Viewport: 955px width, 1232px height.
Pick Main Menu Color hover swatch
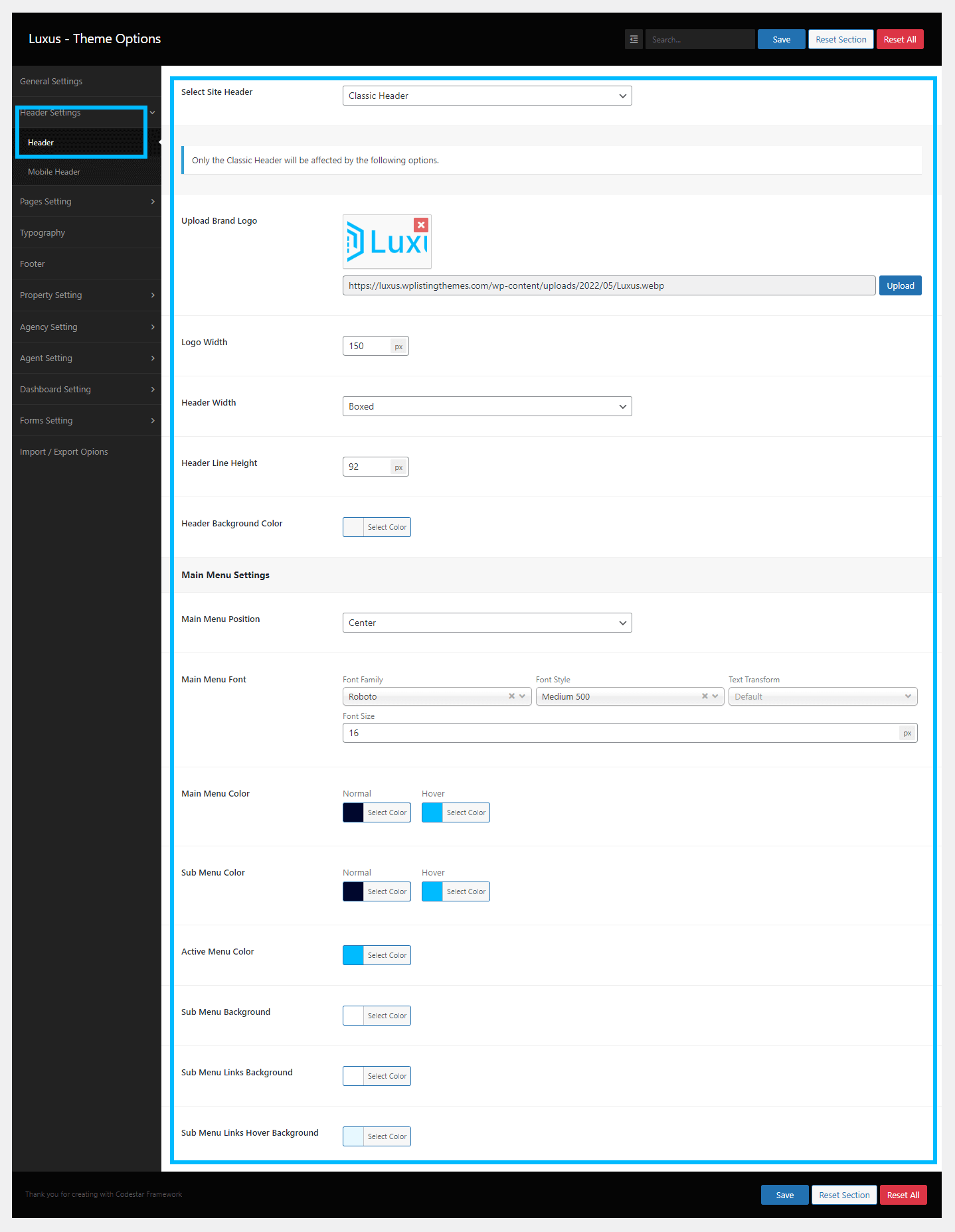(x=432, y=812)
